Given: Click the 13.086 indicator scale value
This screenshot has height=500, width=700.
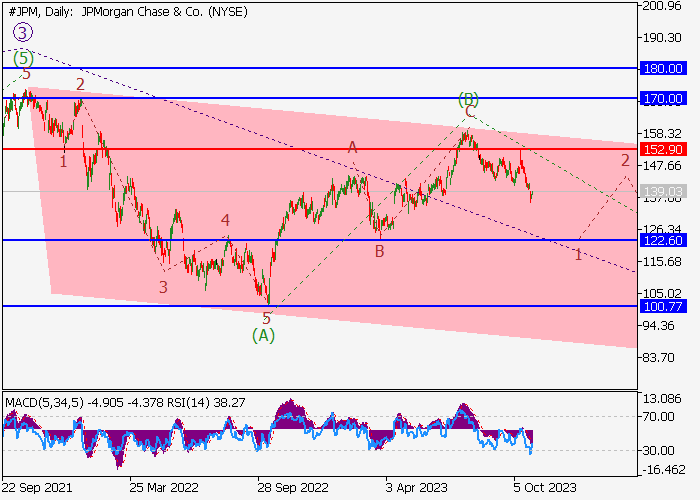Looking at the screenshot, I should 662,399.
